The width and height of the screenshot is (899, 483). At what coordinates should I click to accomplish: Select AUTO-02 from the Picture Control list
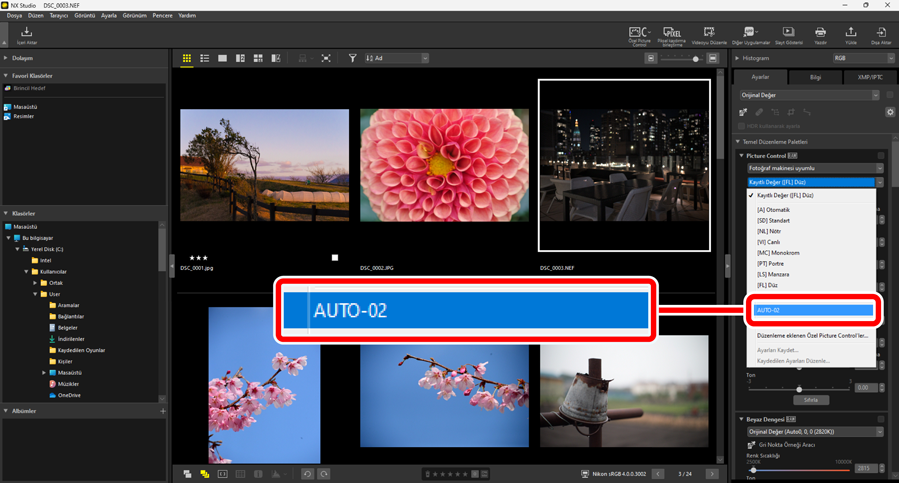814,310
